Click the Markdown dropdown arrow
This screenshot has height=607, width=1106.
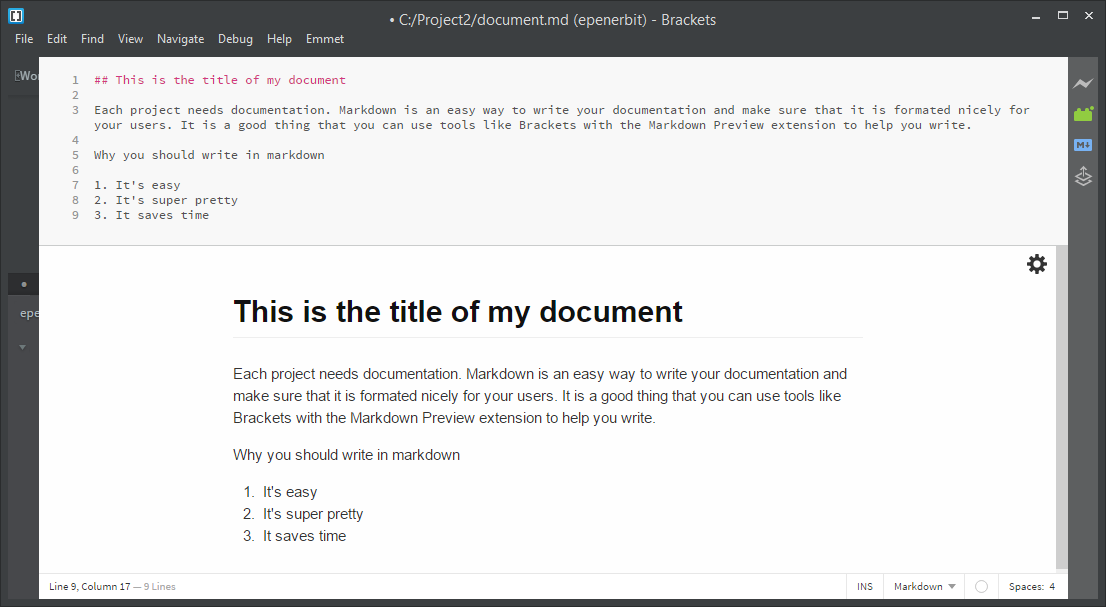pyautogui.click(x=951, y=586)
